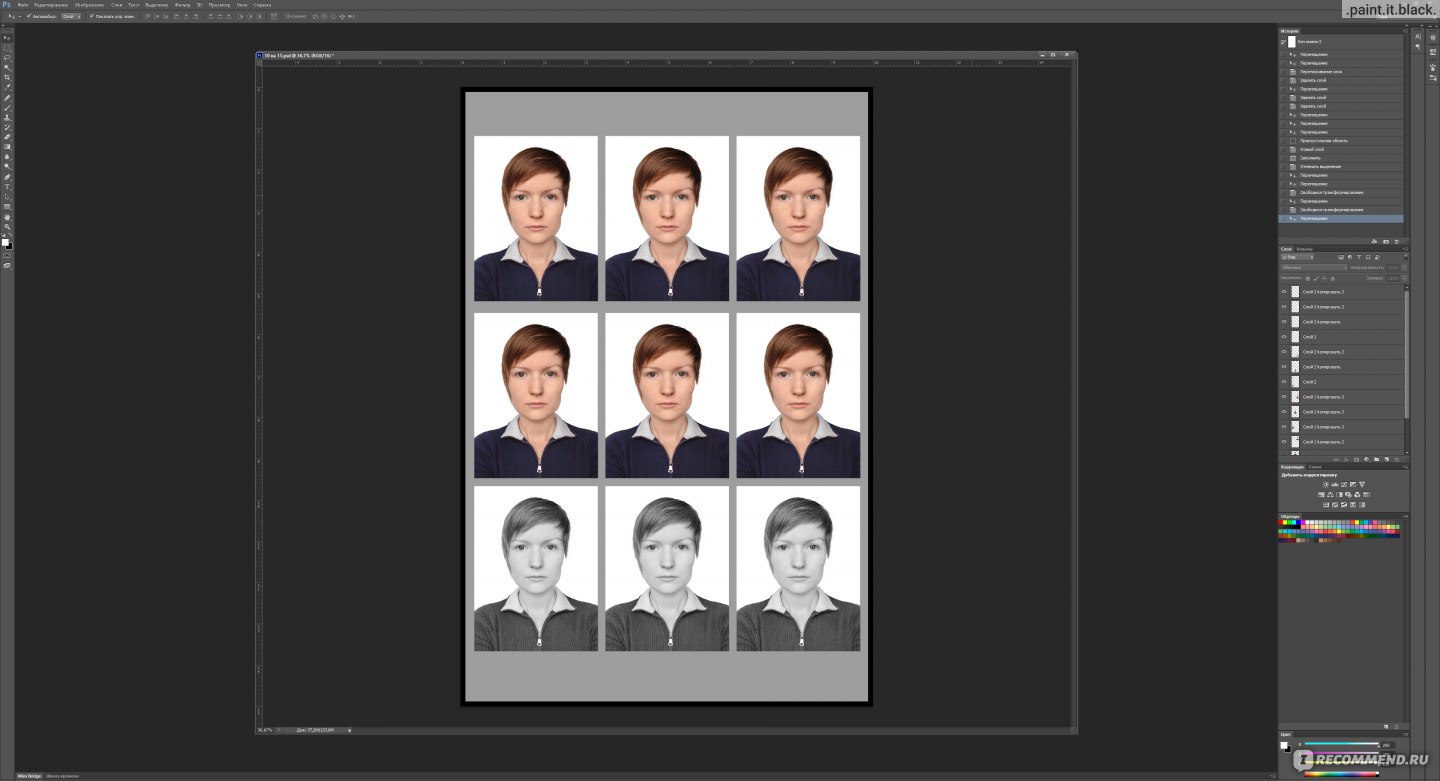Open the Фильтр menu
The width and height of the screenshot is (1440, 781).
coord(181,5)
